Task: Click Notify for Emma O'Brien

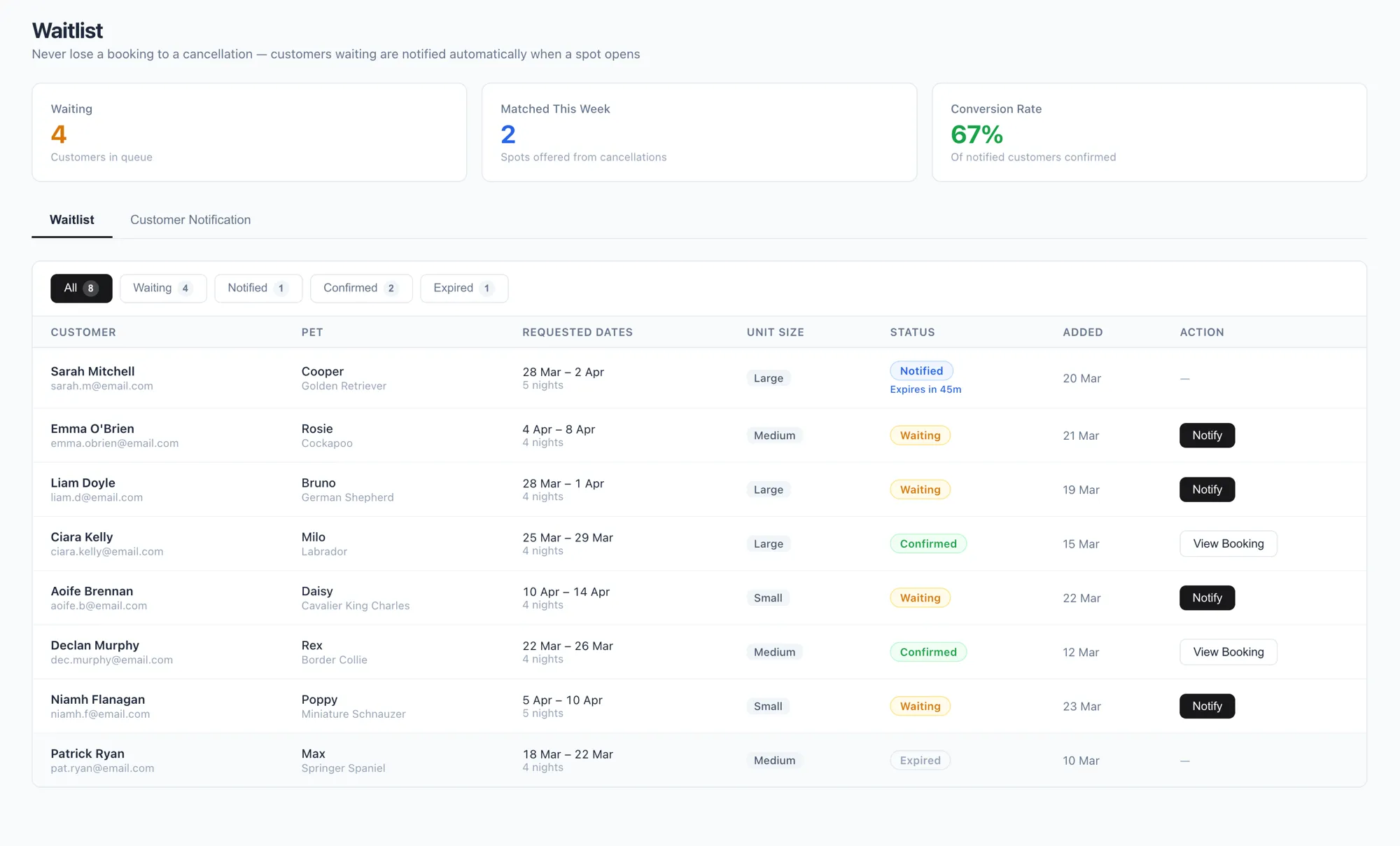Action: pos(1206,435)
